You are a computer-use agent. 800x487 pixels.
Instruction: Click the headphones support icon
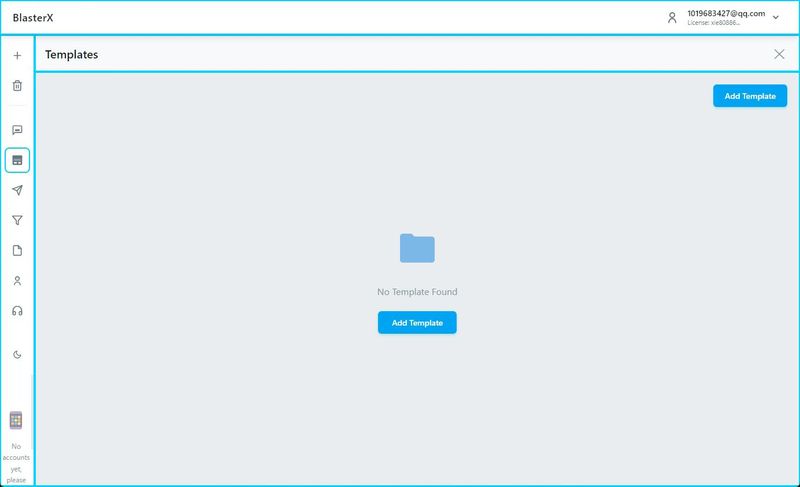[17, 311]
